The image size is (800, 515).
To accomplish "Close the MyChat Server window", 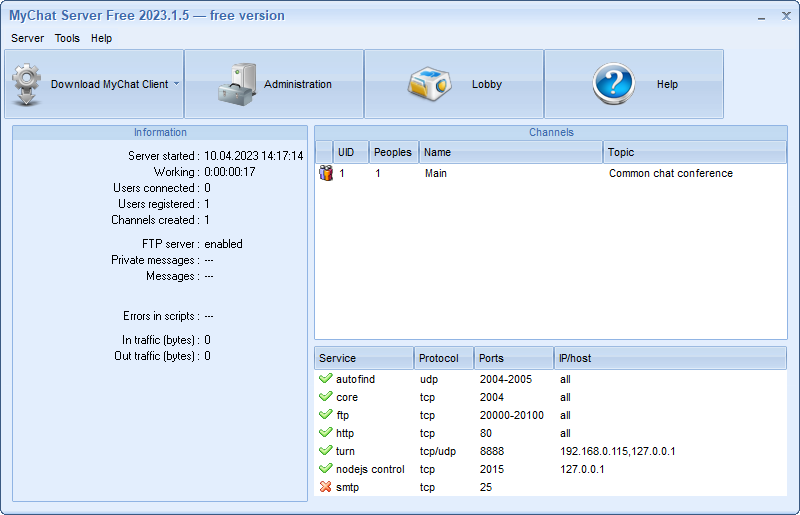I will click(786, 16).
